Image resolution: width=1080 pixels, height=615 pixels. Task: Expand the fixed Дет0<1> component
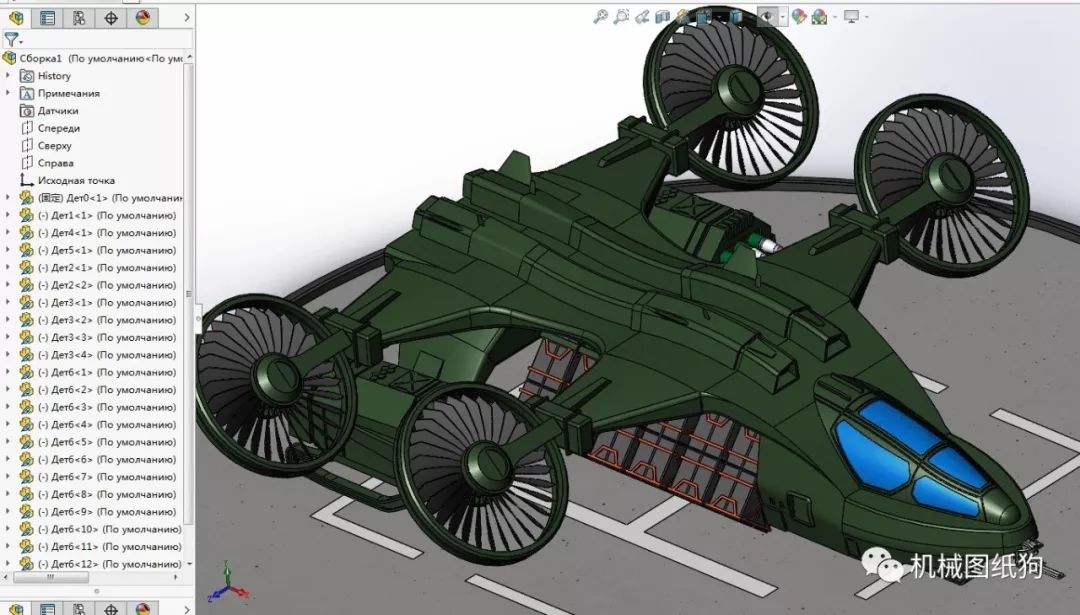point(8,198)
